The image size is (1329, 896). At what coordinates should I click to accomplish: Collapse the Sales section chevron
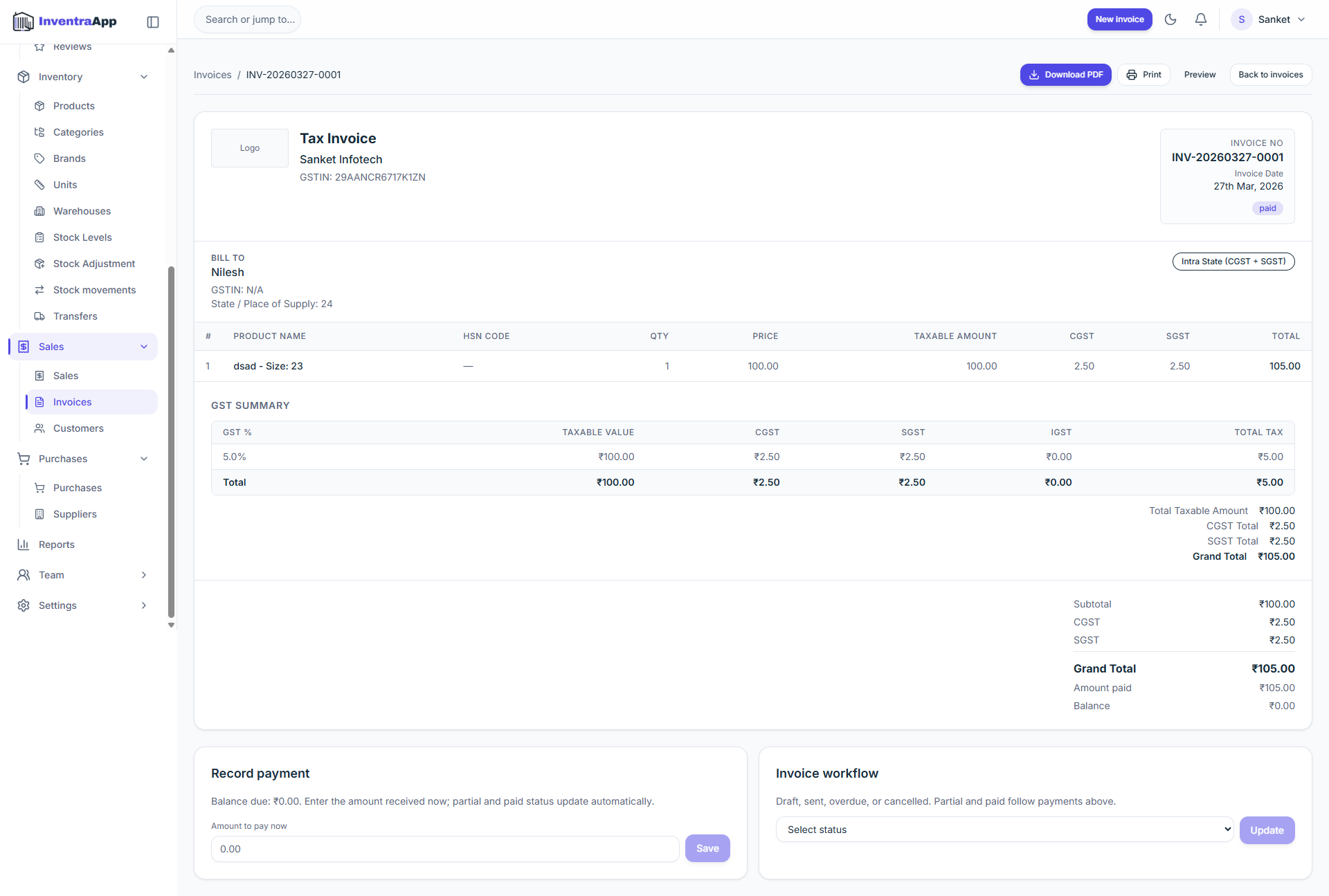click(144, 347)
